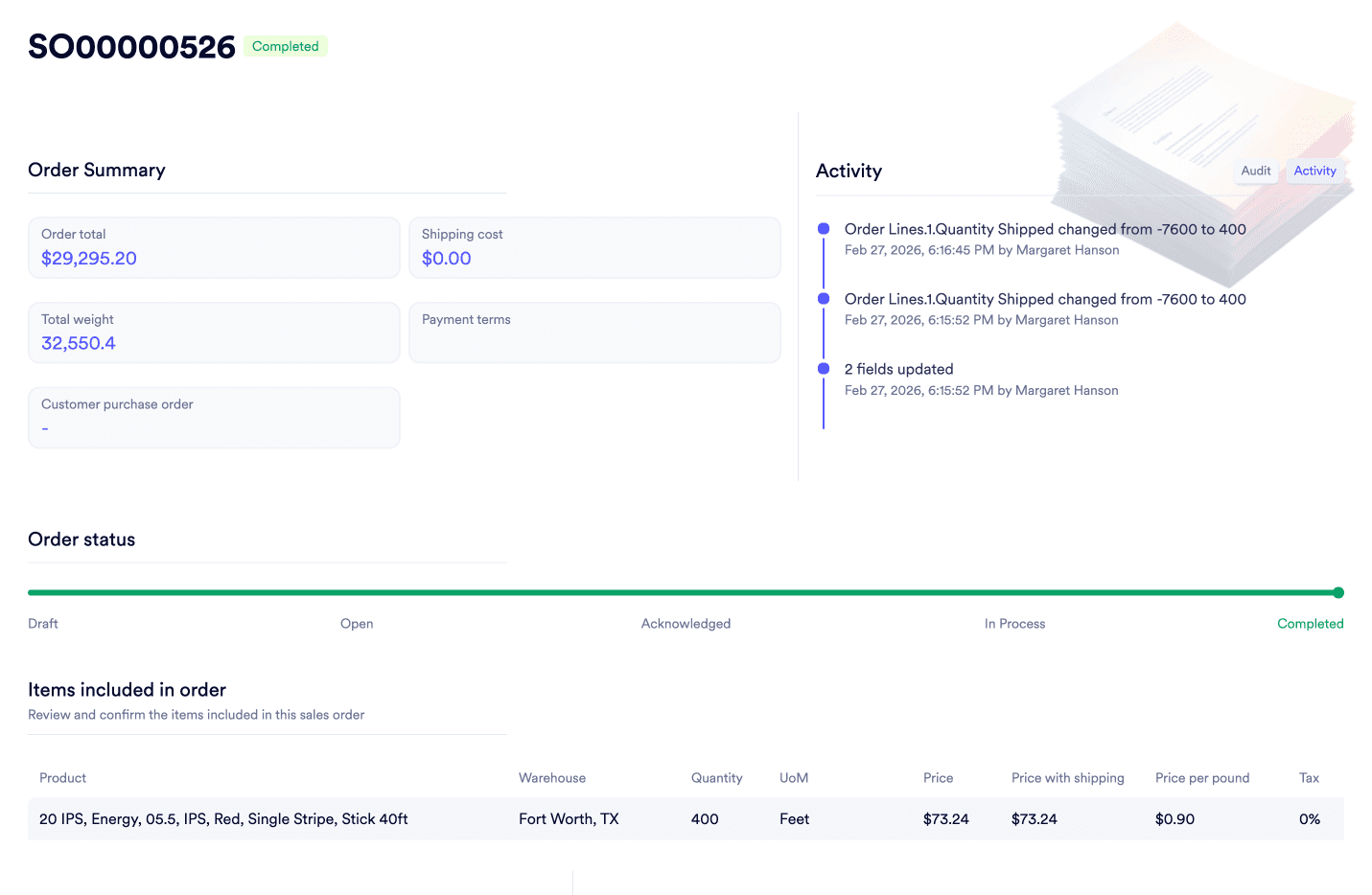Click the timeline dot beside '2 fields updated'
Screen dimensions: 1372x895
(824, 368)
